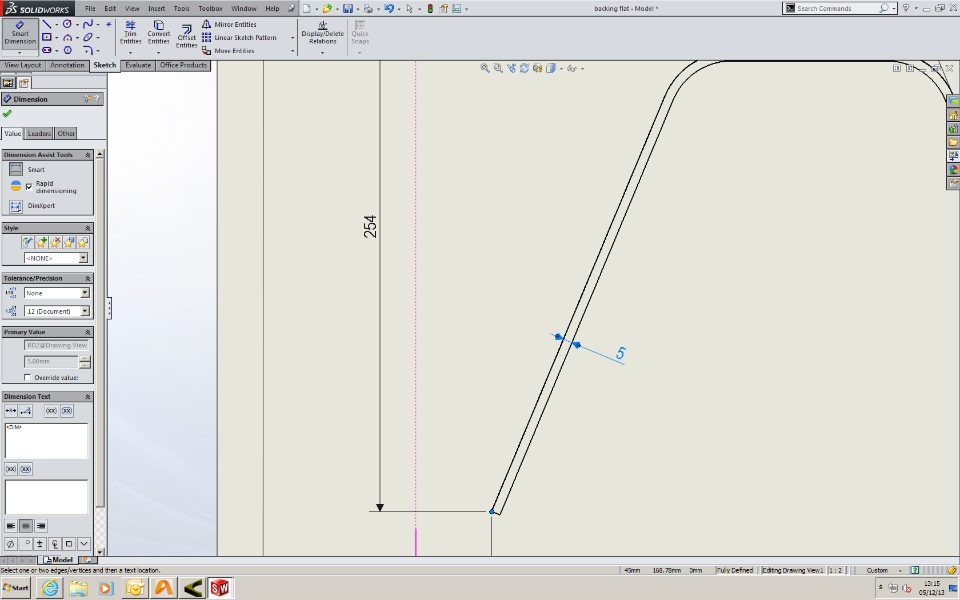Collapse the Primary Value section
This screenshot has width=960, height=600.
click(x=88, y=332)
